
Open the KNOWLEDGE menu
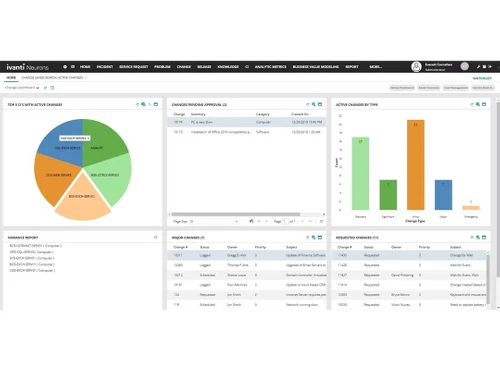click(228, 67)
